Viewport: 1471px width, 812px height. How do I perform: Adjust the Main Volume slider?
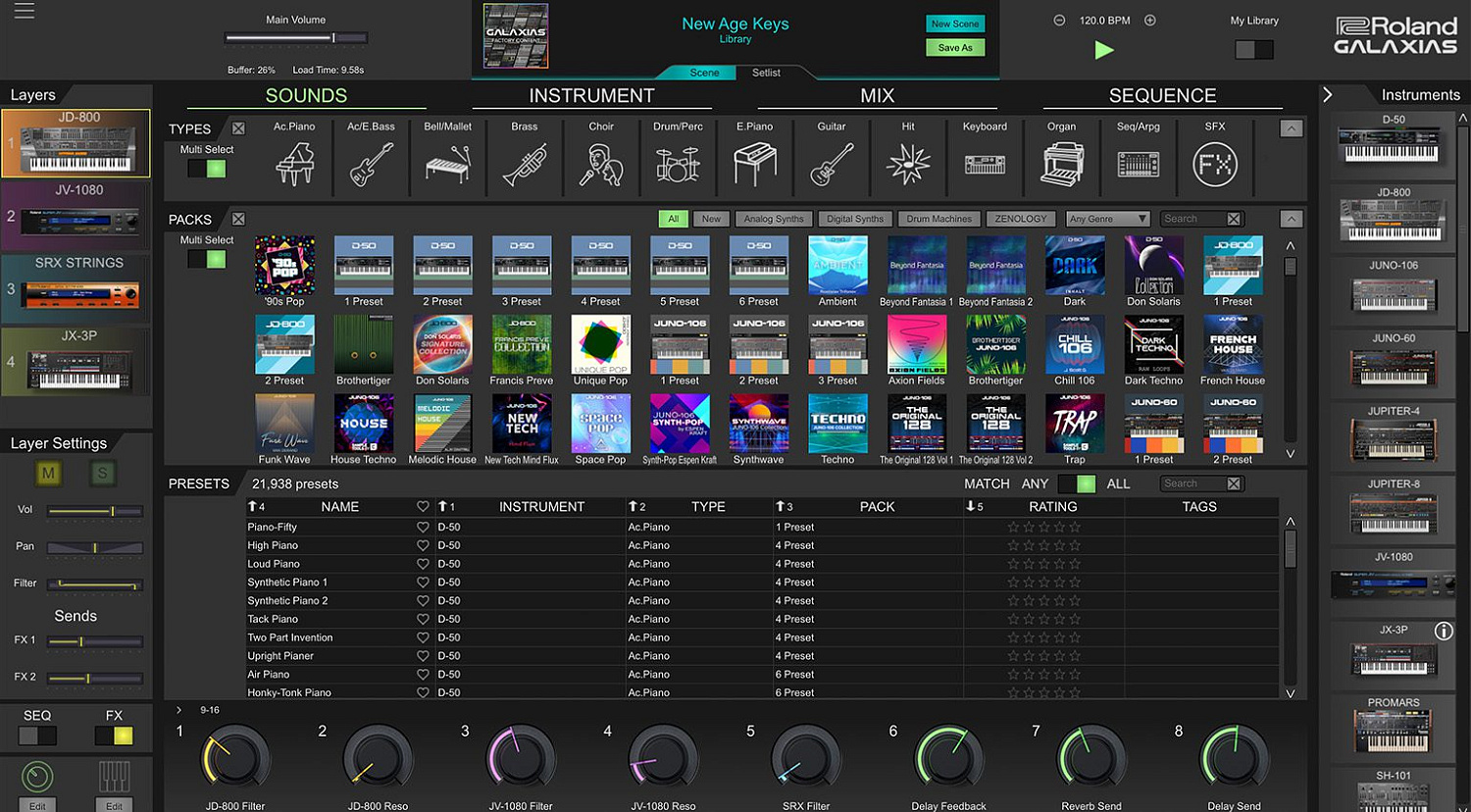pos(296,37)
